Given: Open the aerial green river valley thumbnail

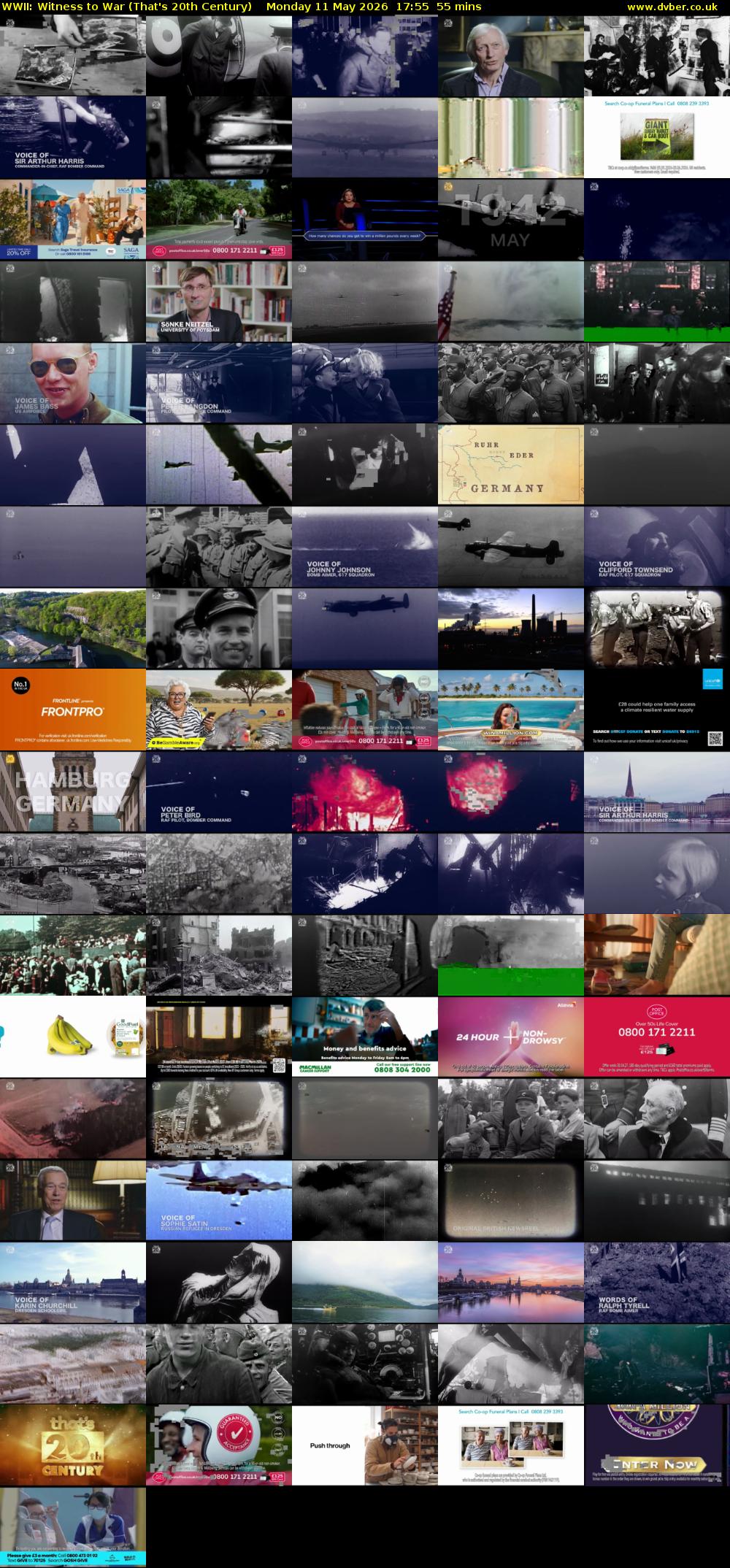Looking at the screenshot, I should (73, 628).
